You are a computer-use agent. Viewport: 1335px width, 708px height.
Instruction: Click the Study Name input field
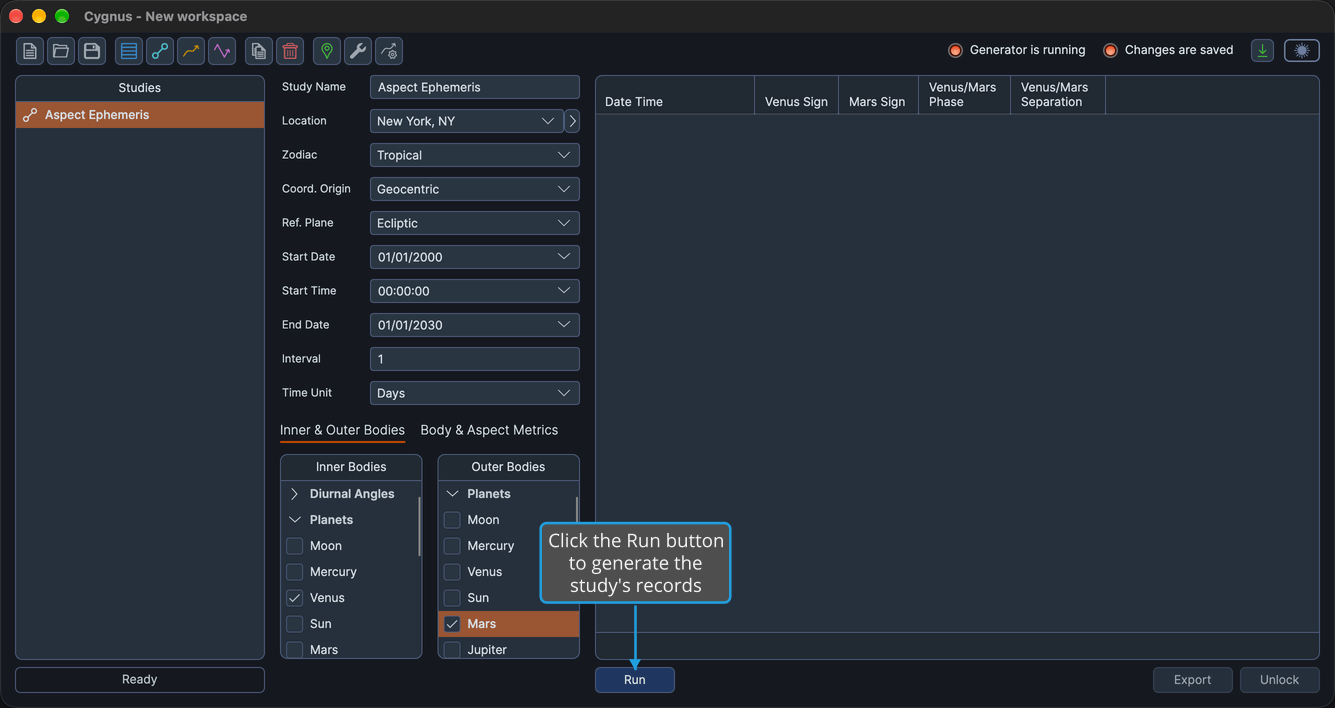tap(474, 87)
